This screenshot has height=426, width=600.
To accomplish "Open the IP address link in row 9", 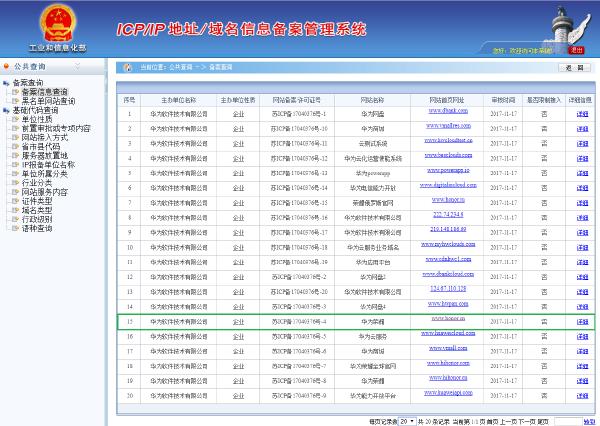I will point(448,229).
